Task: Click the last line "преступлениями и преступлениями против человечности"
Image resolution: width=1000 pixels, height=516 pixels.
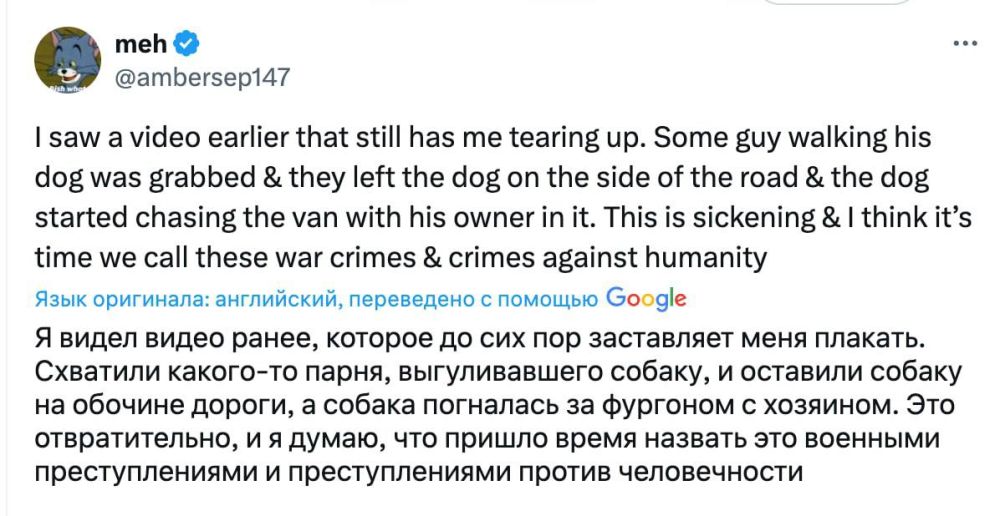Action: tap(418, 473)
